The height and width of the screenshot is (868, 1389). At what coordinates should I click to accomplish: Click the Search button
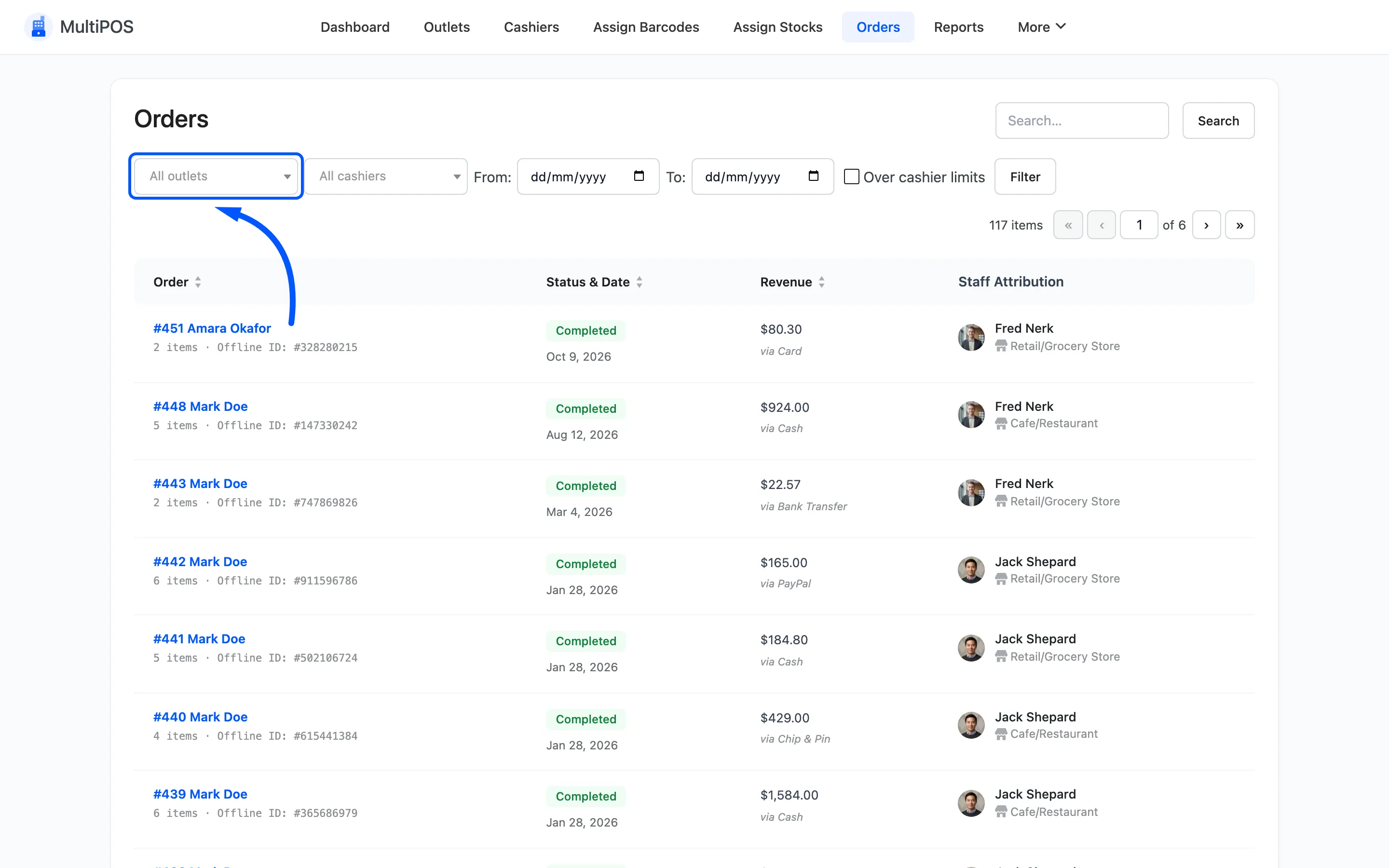[x=1219, y=121]
